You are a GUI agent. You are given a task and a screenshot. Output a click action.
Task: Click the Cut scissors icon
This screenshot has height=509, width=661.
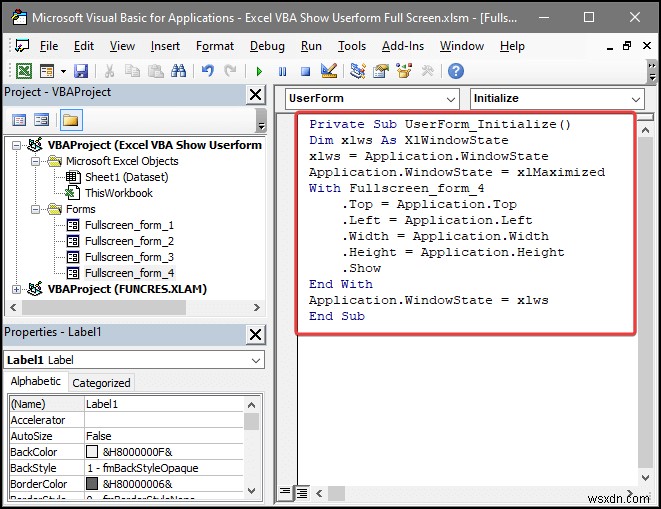[109, 71]
